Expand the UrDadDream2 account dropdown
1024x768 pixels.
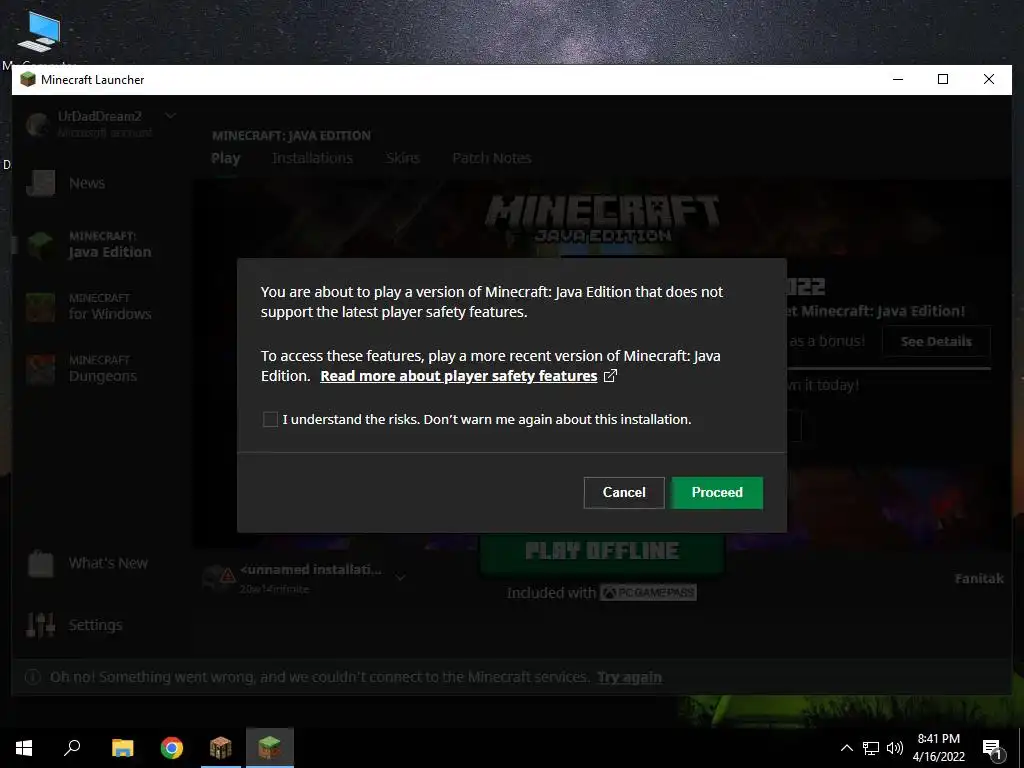170,116
